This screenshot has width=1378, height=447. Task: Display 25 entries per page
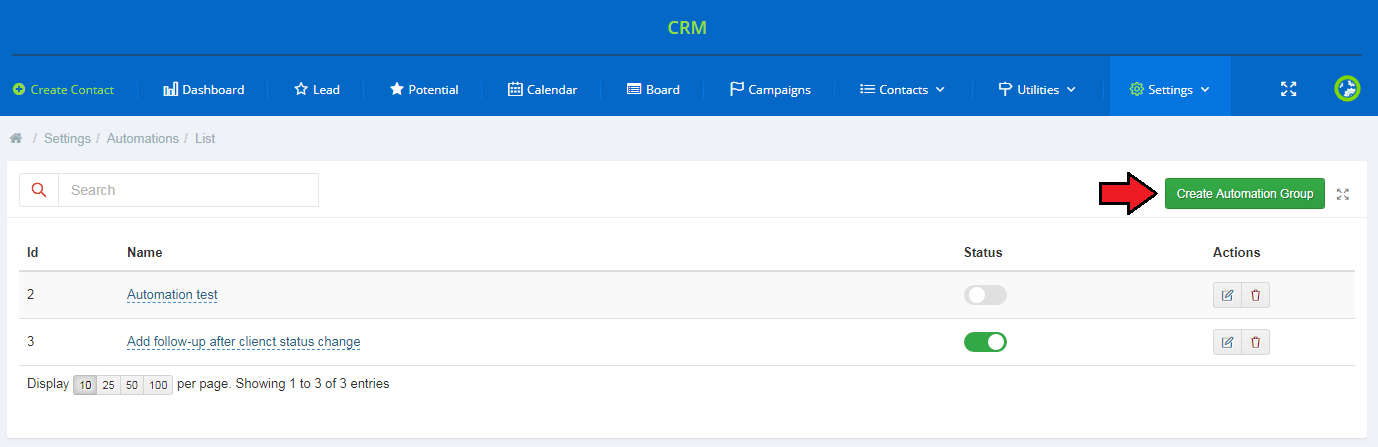(108, 384)
